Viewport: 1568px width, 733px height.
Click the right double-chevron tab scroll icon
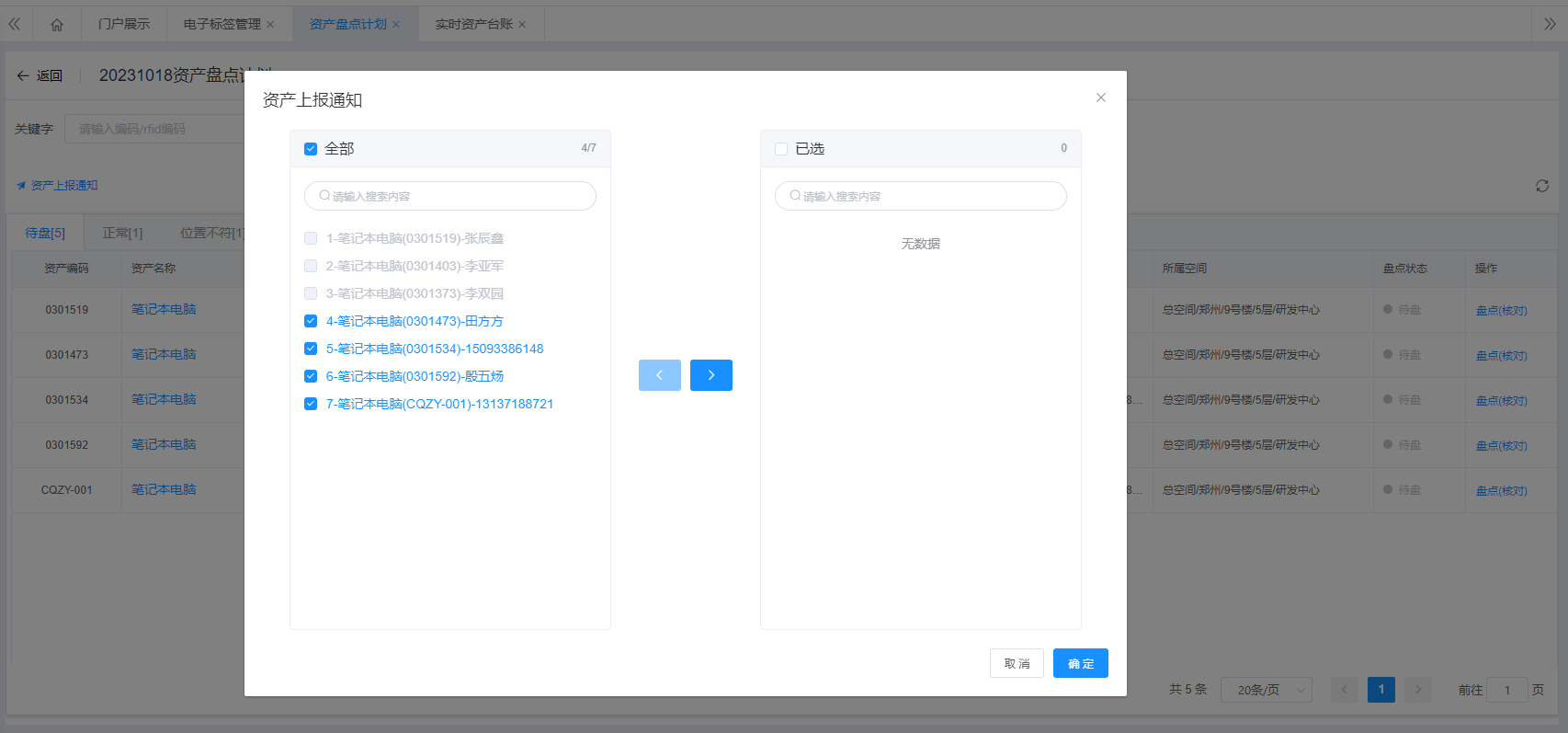point(1549,25)
